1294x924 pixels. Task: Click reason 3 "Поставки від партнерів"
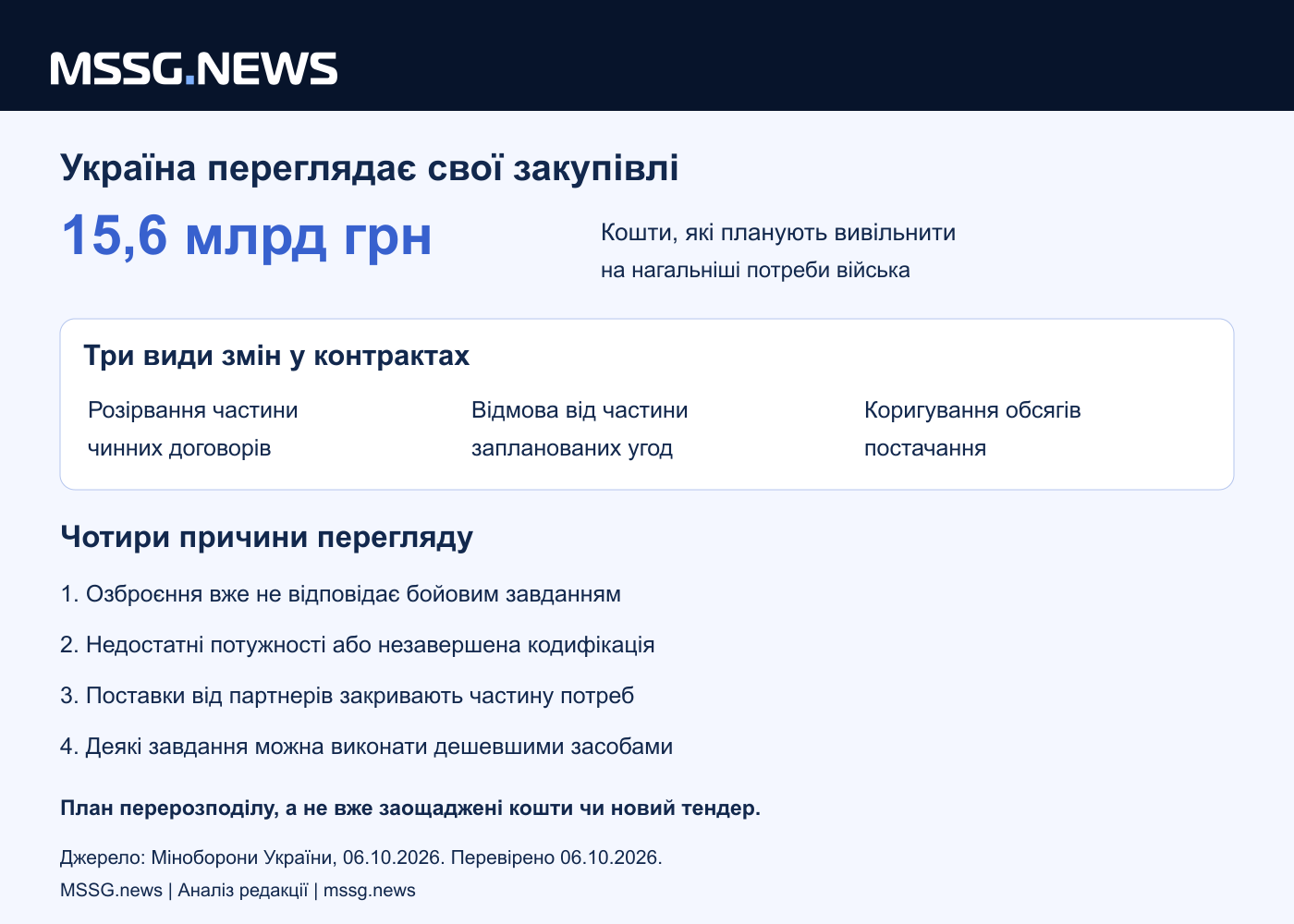coord(348,695)
